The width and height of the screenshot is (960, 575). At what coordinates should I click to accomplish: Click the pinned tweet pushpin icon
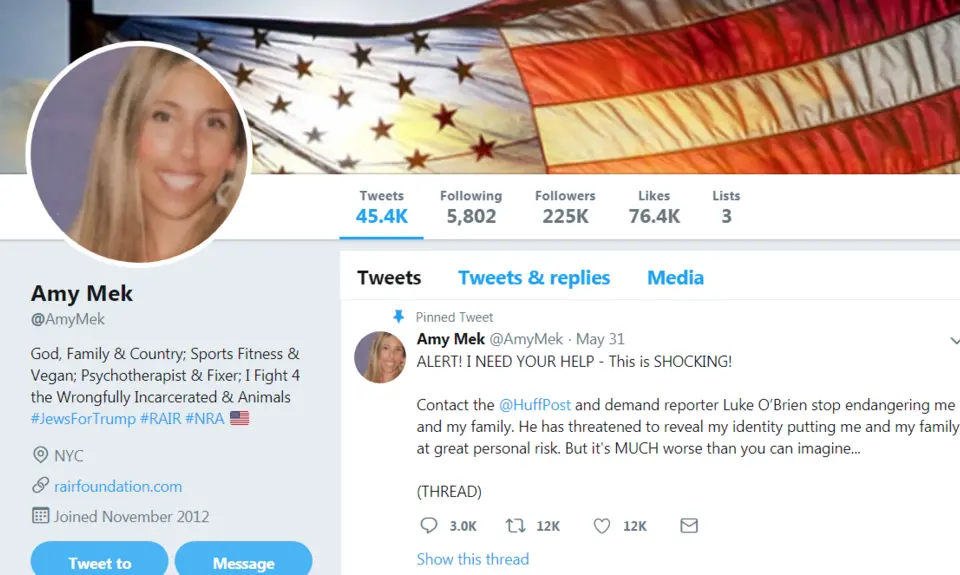[x=399, y=317]
